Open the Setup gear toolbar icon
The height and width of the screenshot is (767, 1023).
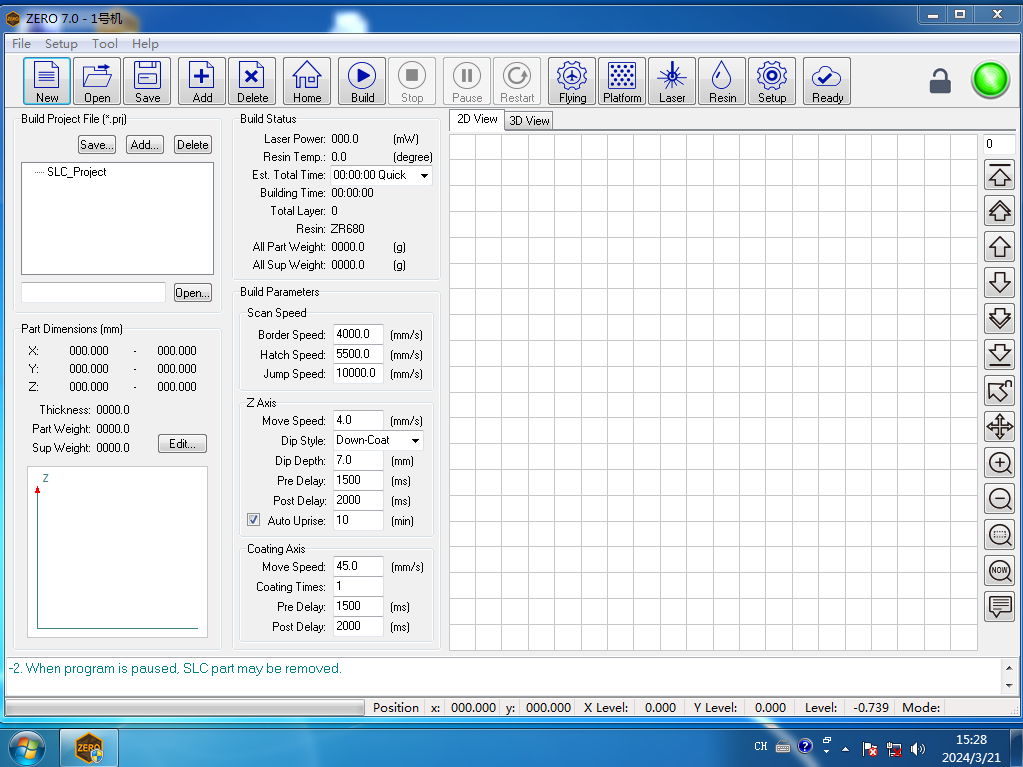(772, 81)
